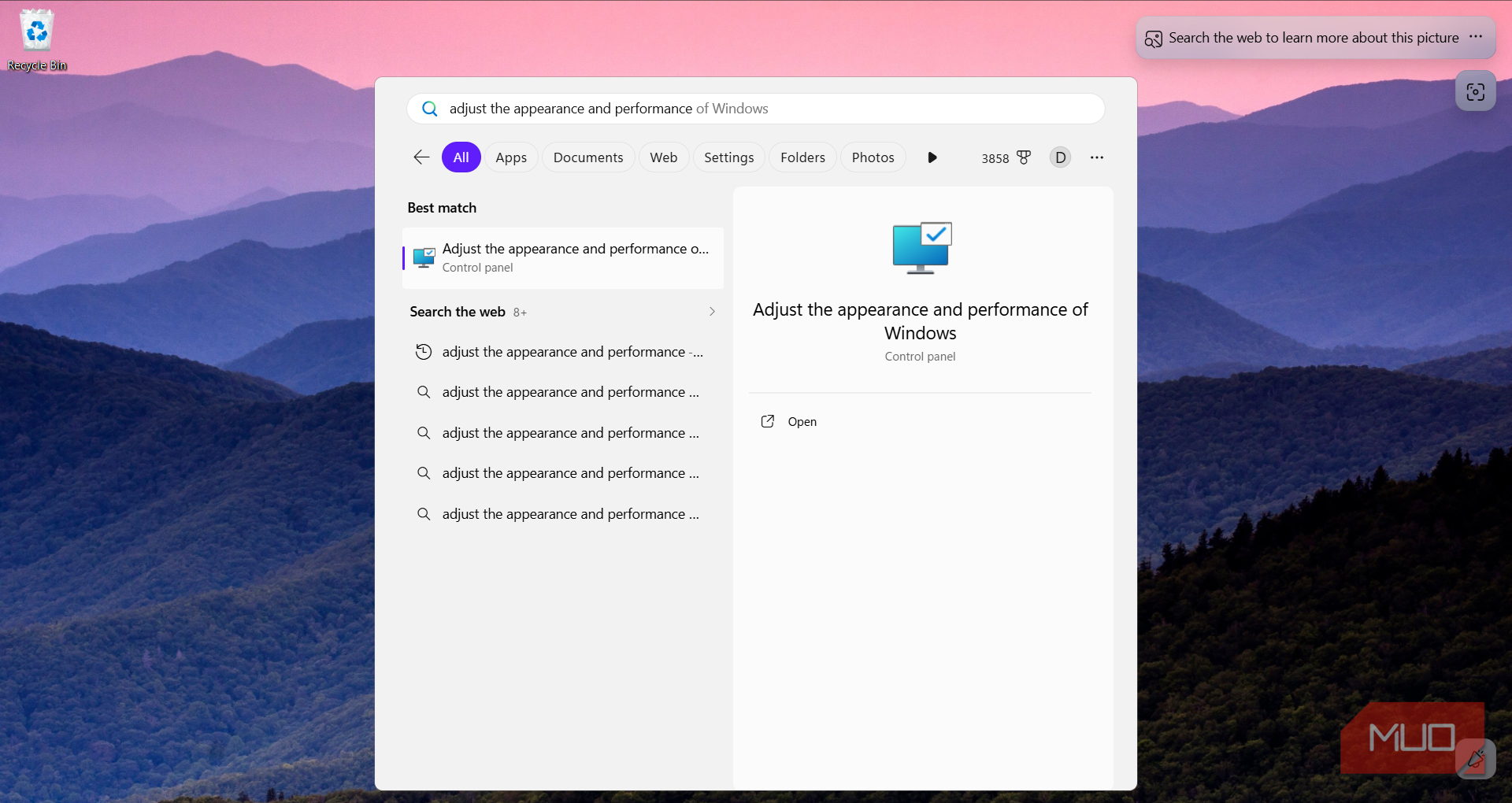Open the D account avatar

tap(1061, 157)
